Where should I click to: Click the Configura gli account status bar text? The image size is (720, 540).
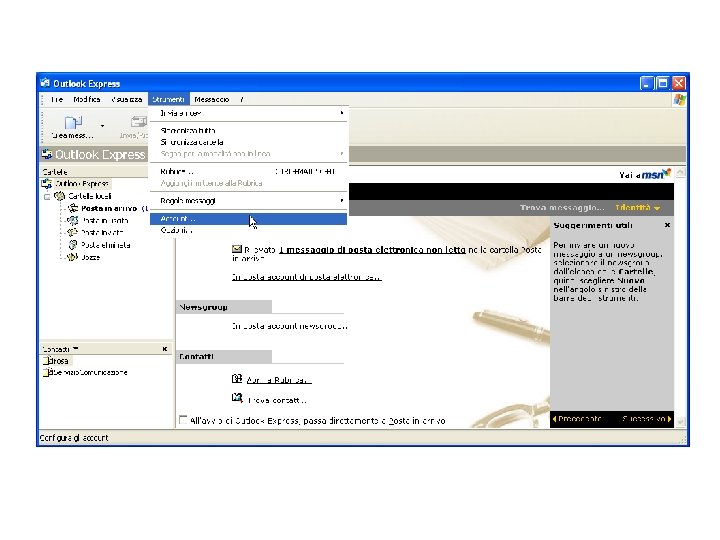pyautogui.click(x=74, y=438)
